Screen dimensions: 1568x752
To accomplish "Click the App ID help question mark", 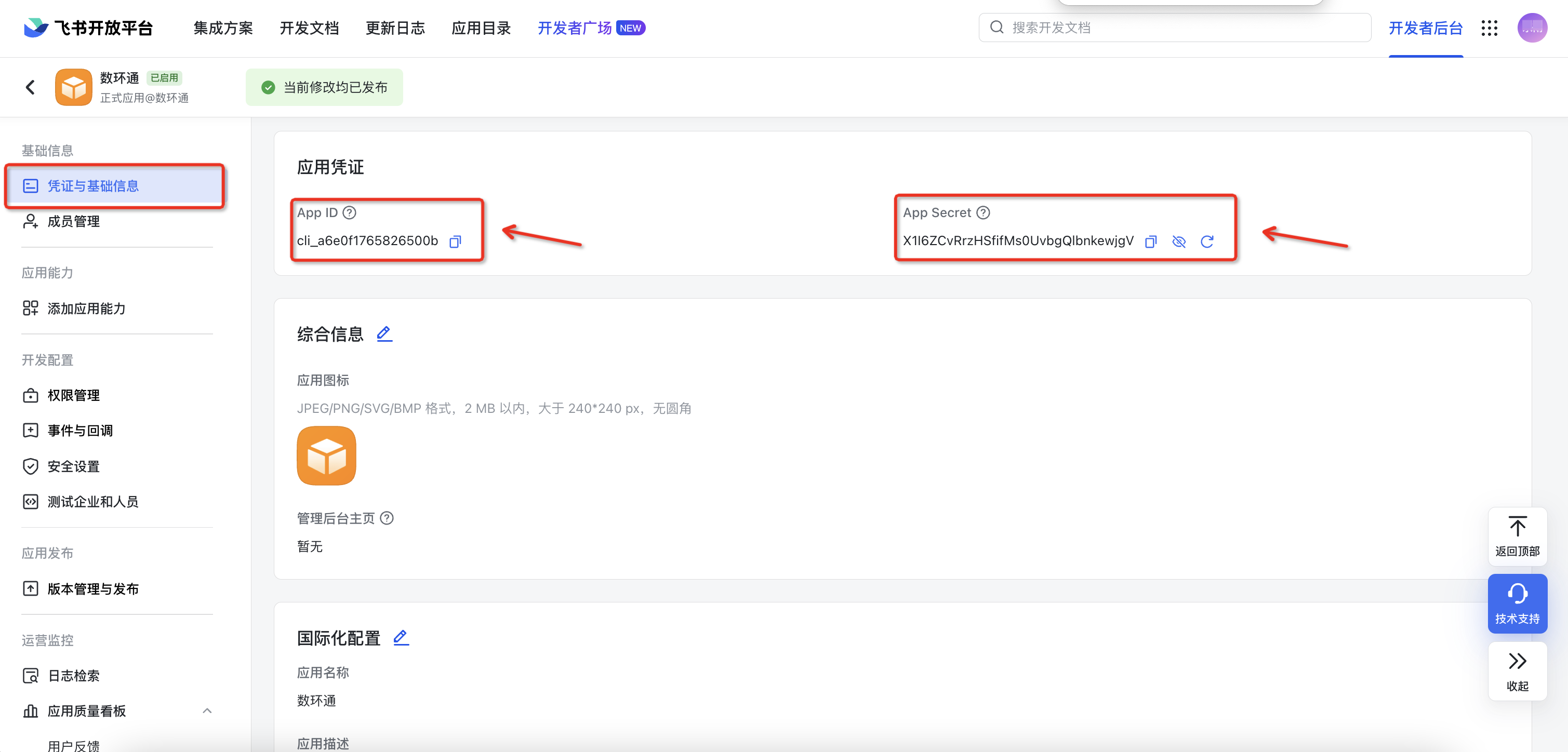I will [349, 213].
